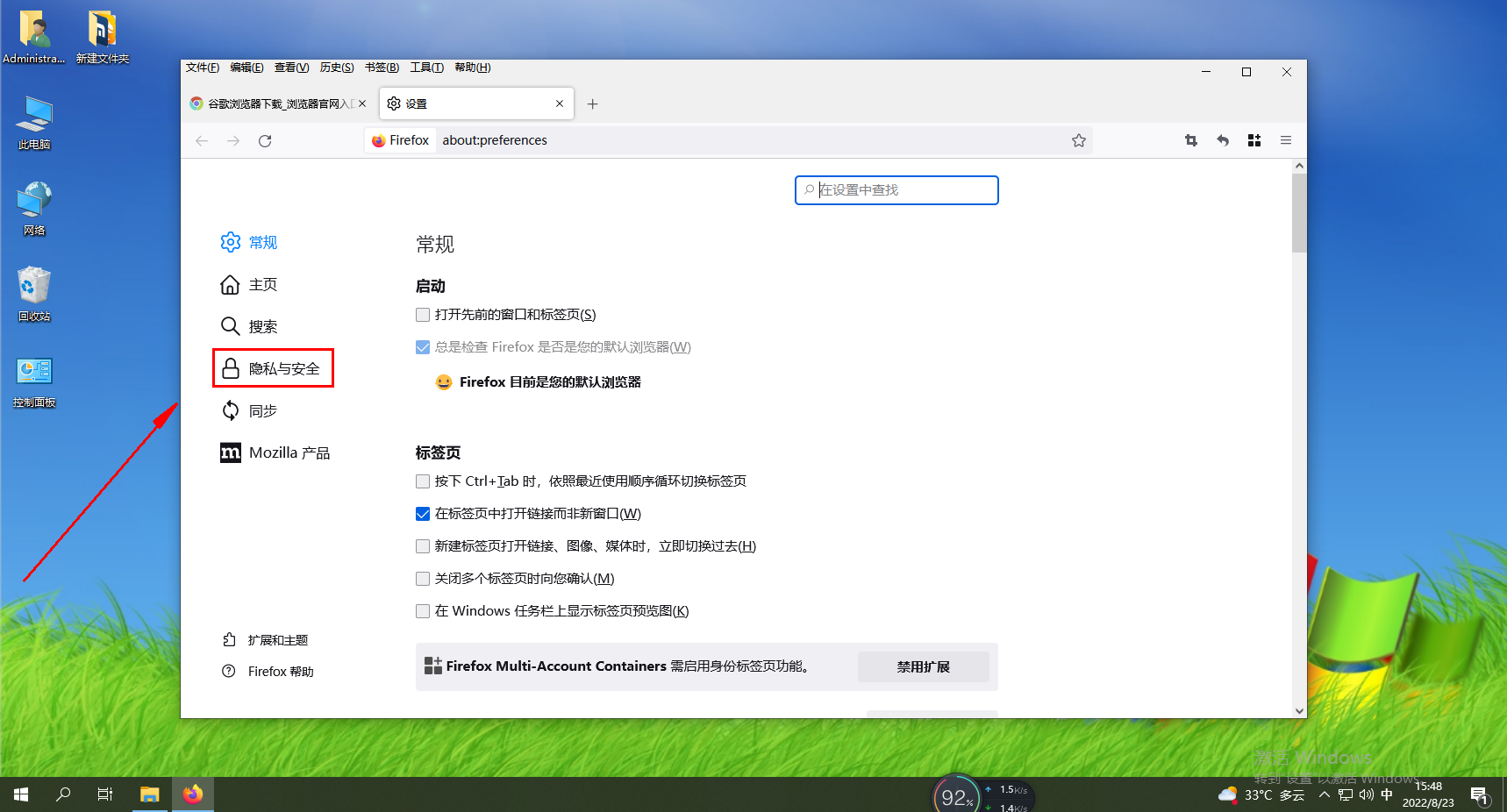The height and width of the screenshot is (812, 1507).
Task: Open 扩展和主题 from the sidebar
Action: tap(265, 640)
